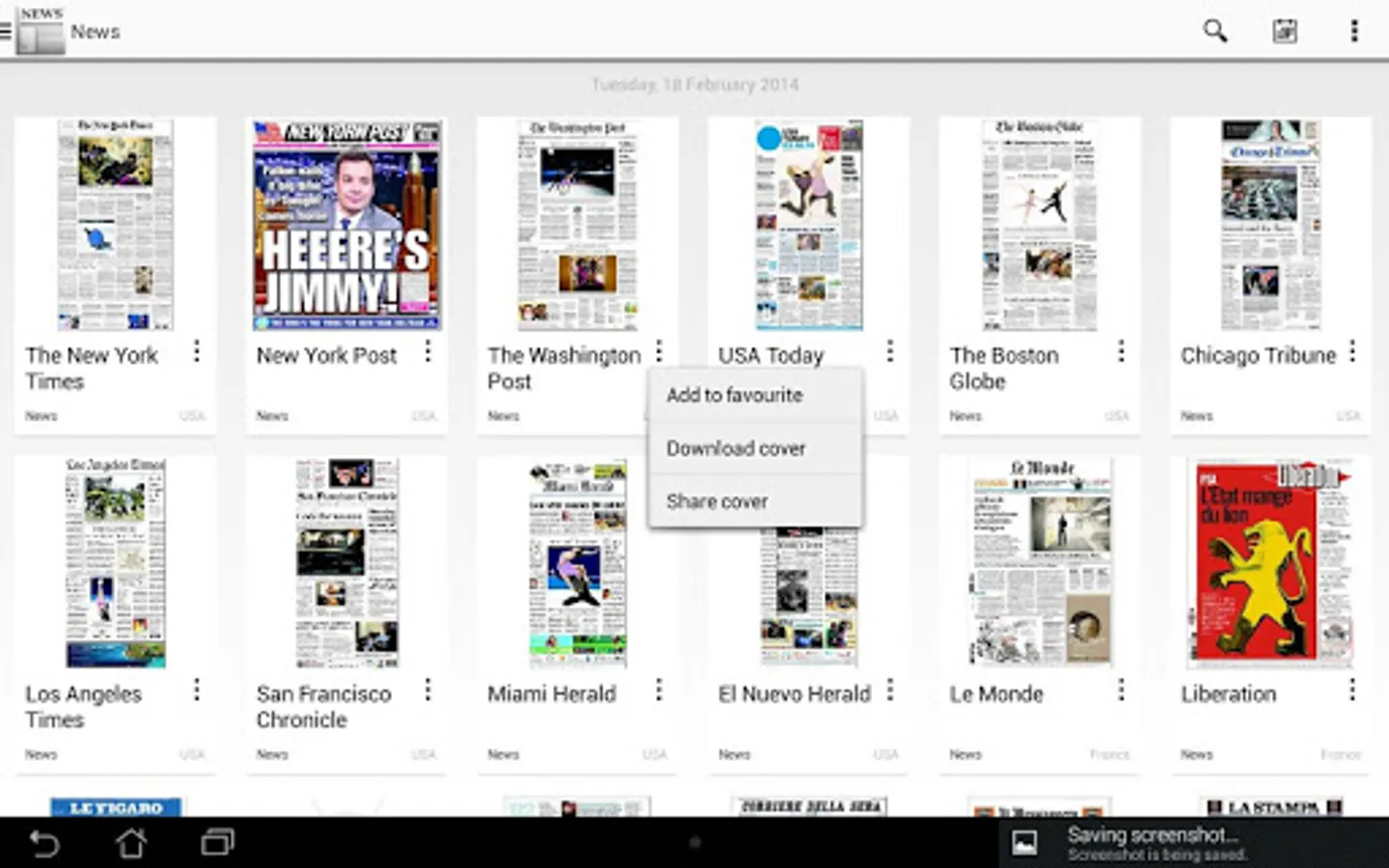Screen dimensions: 1389x868
Task: Tap the Android home button
Action: [x=131, y=843]
